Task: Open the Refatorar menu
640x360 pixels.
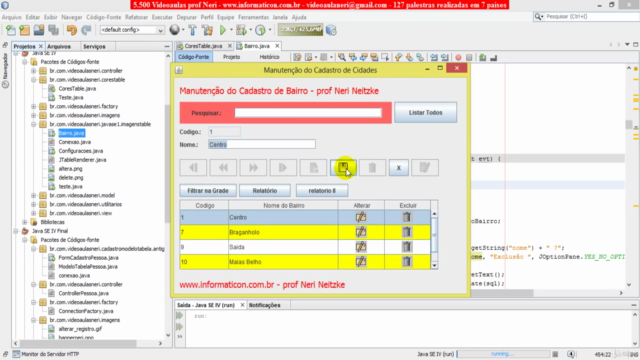Action: (136, 17)
